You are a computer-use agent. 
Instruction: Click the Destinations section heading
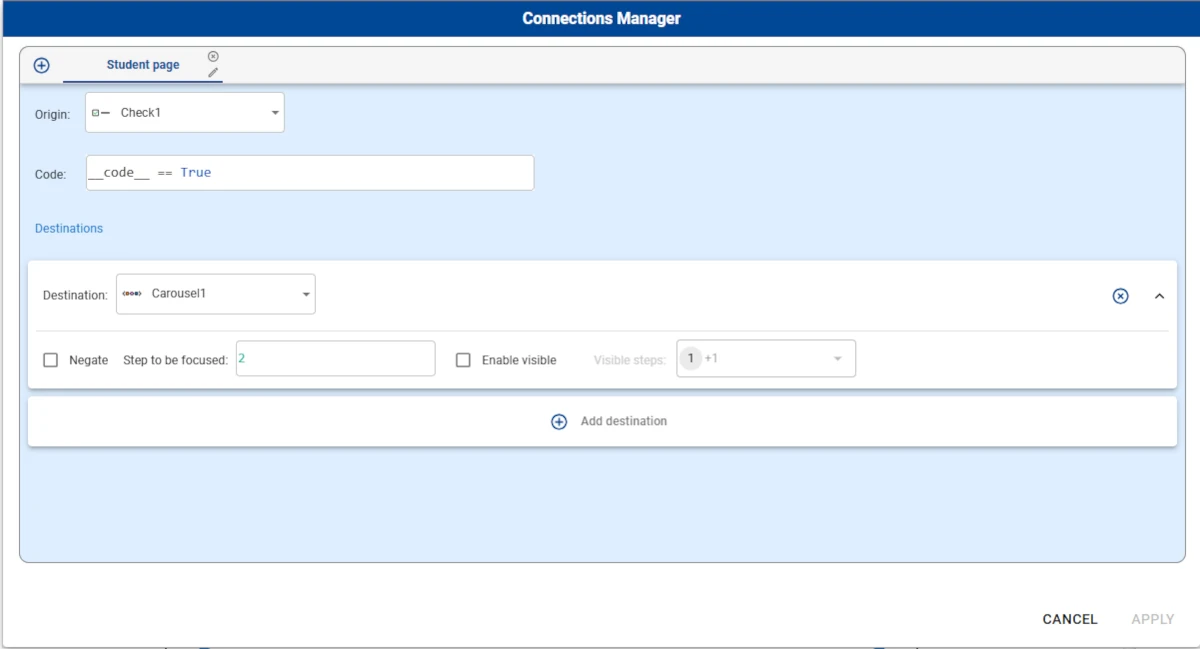pyautogui.click(x=69, y=228)
